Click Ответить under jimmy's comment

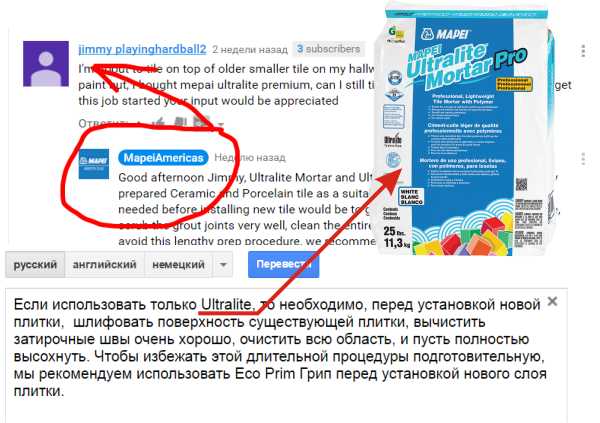103,123
